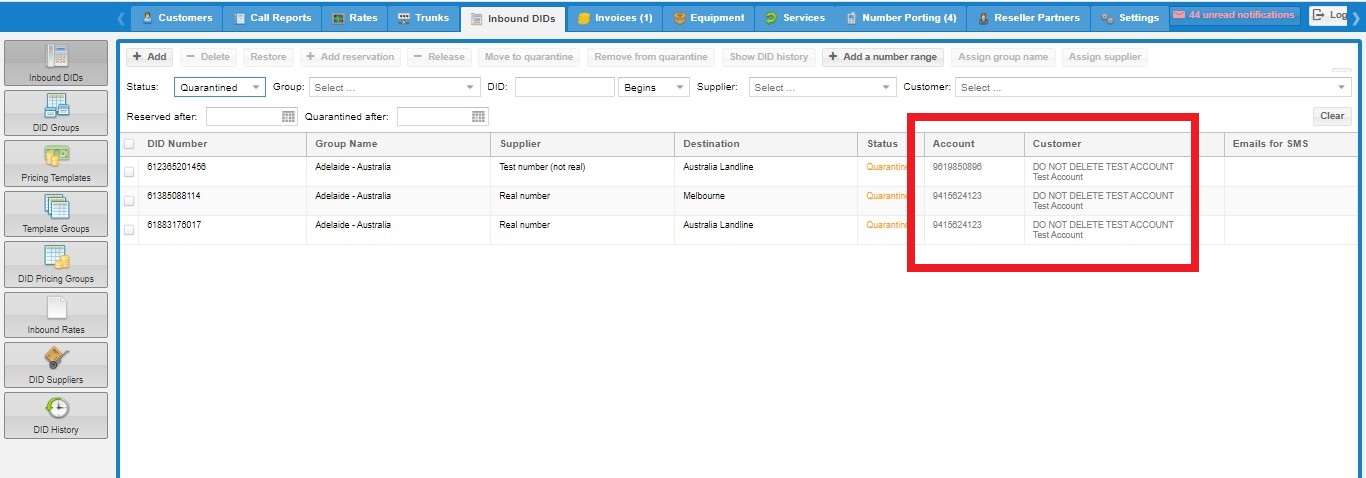Open the Supplier filter dropdown
Viewport: 1366px width, 478px height.
tap(886, 88)
